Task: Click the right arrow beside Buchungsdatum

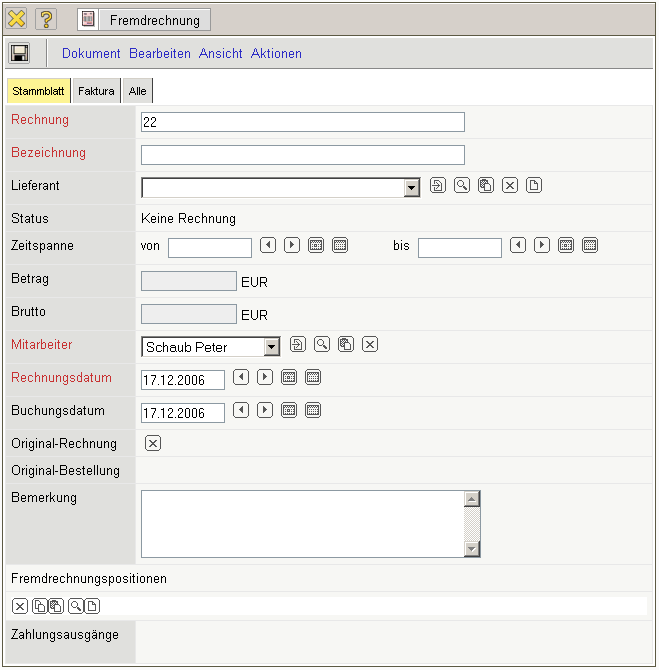Action: click(265, 410)
